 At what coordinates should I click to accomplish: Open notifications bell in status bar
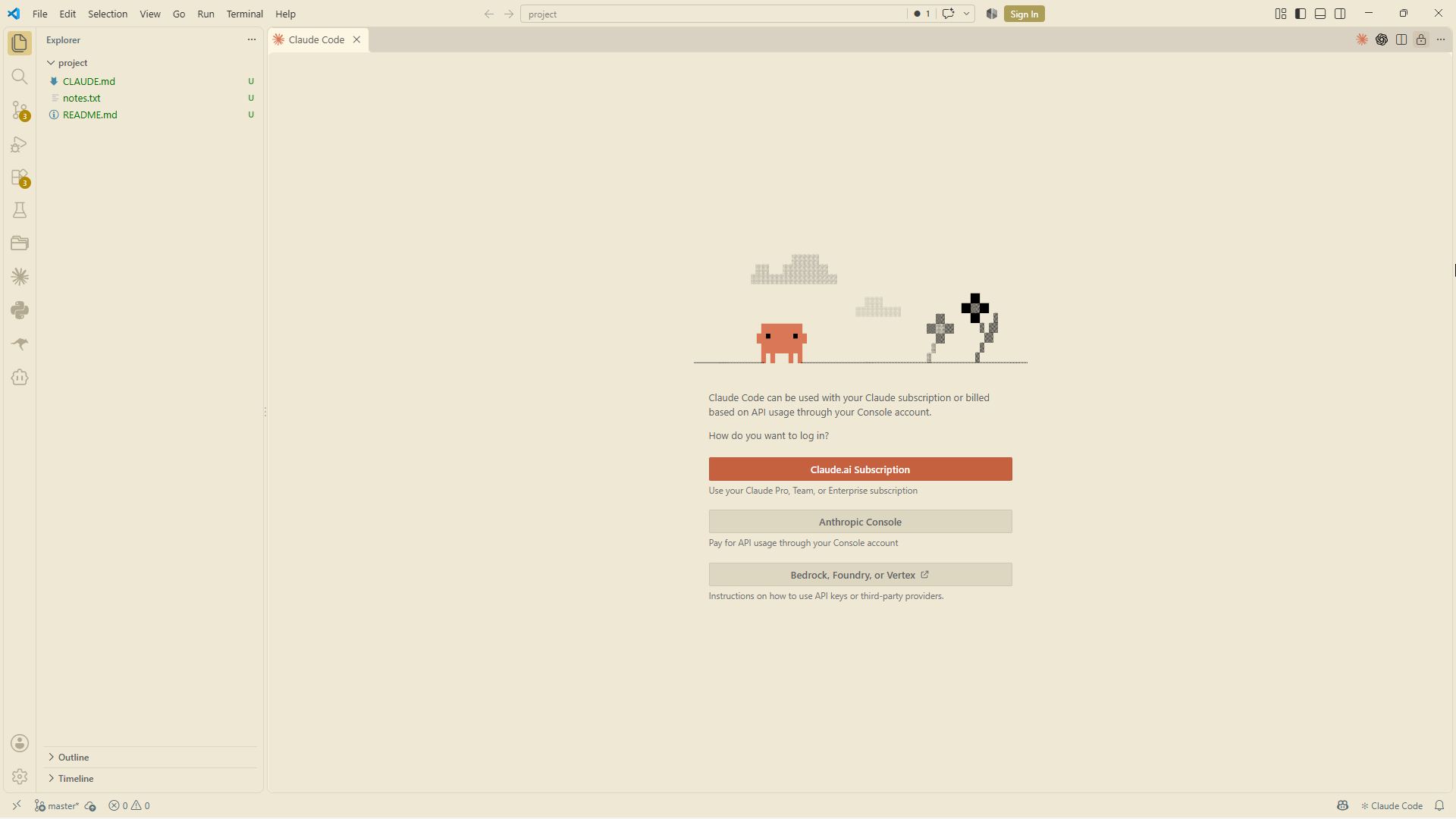coord(1439,806)
